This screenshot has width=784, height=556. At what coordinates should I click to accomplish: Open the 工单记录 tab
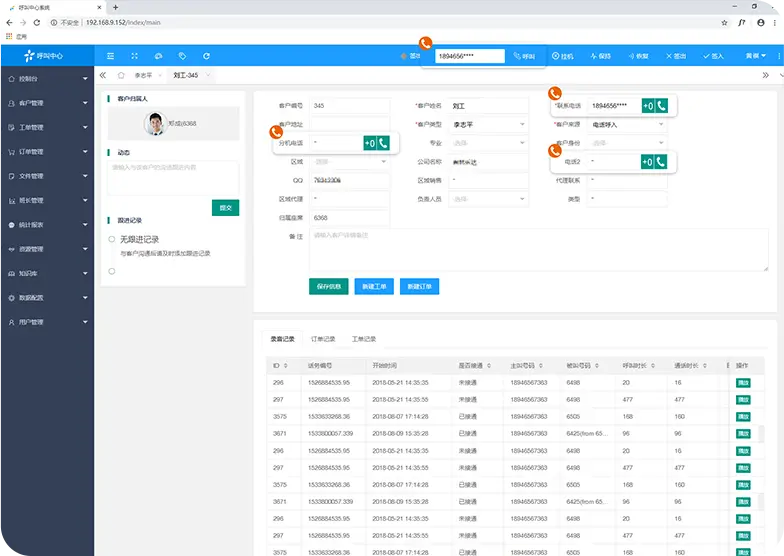[364, 339]
